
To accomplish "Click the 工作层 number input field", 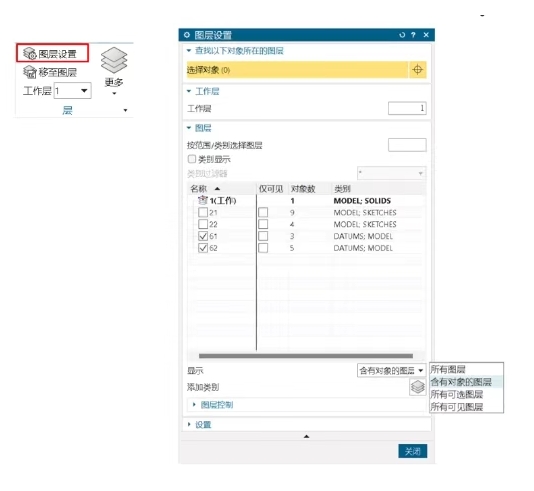I will (x=407, y=108).
